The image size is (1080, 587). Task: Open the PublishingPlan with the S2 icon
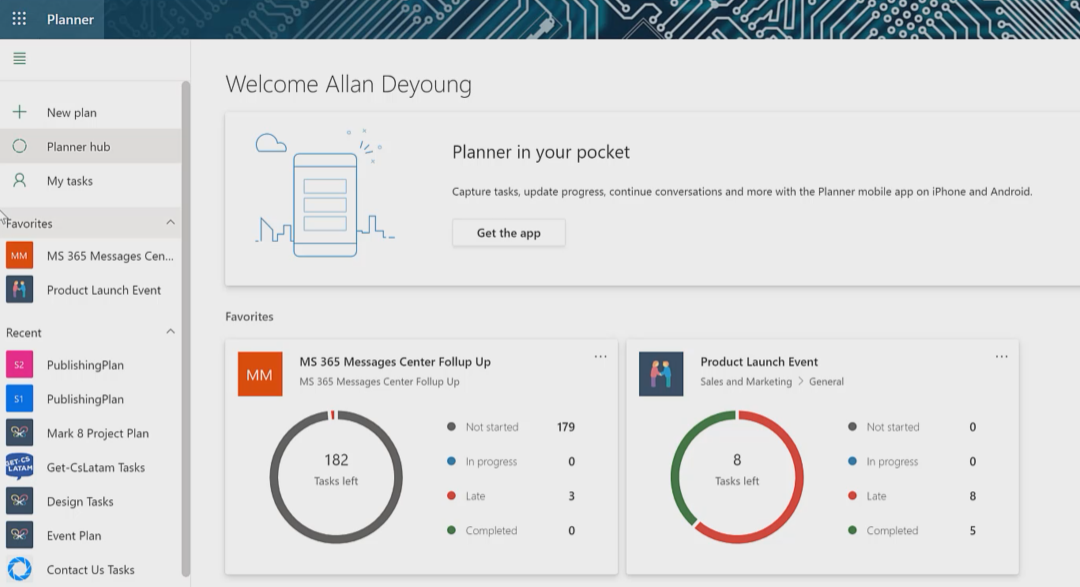(x=91, y=364)
